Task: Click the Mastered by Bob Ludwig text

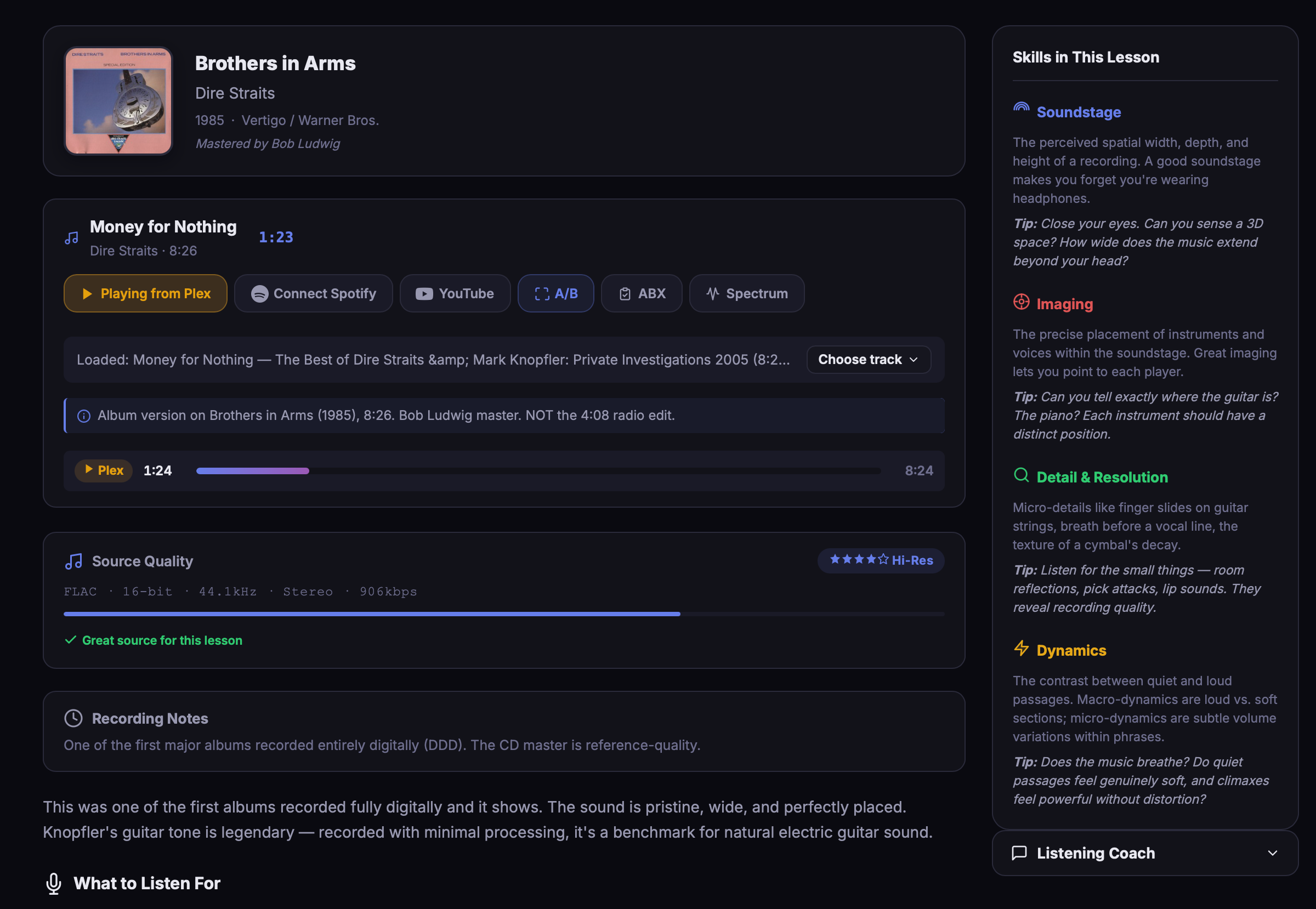Action: [x=268, y=144]
